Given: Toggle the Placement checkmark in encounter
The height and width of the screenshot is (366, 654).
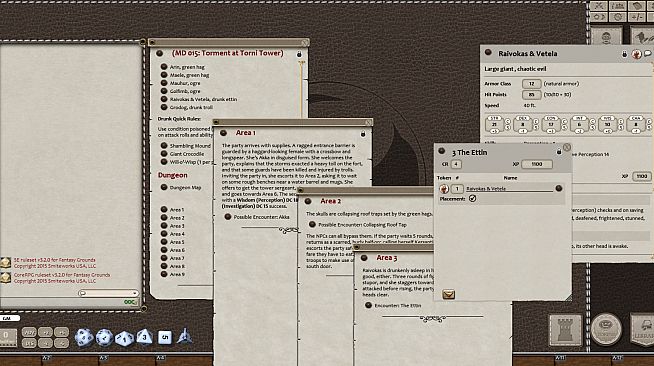Looking at the screenshot, I should pyautogui.click(x=472, y=199).
